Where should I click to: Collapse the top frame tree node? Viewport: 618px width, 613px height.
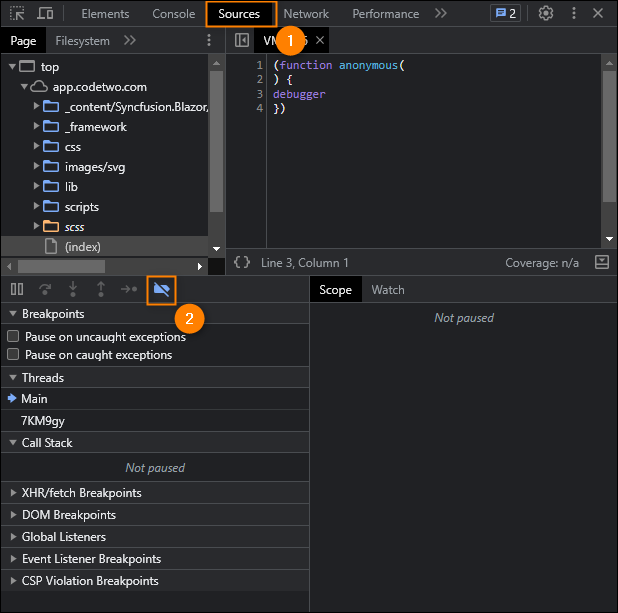(12, 67)
